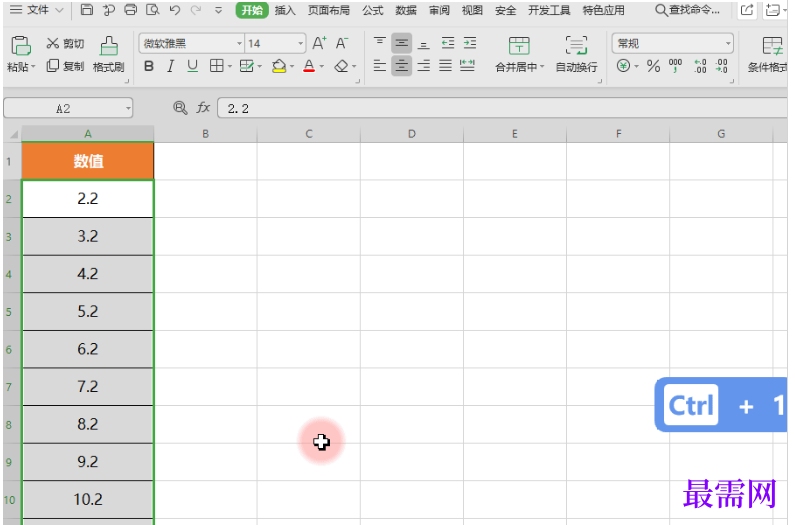The height and width of the screenshot is (525, 795).
Task: Toggle Bold formatting
Action: 149,66
